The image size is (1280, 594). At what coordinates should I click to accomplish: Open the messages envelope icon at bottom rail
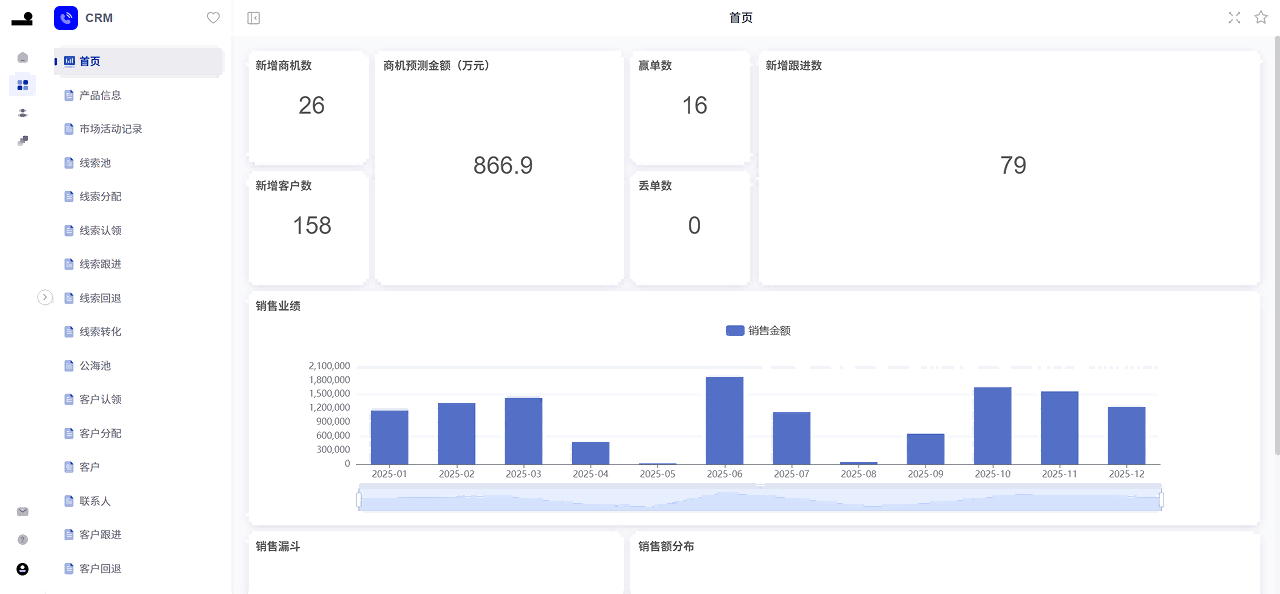22,511
